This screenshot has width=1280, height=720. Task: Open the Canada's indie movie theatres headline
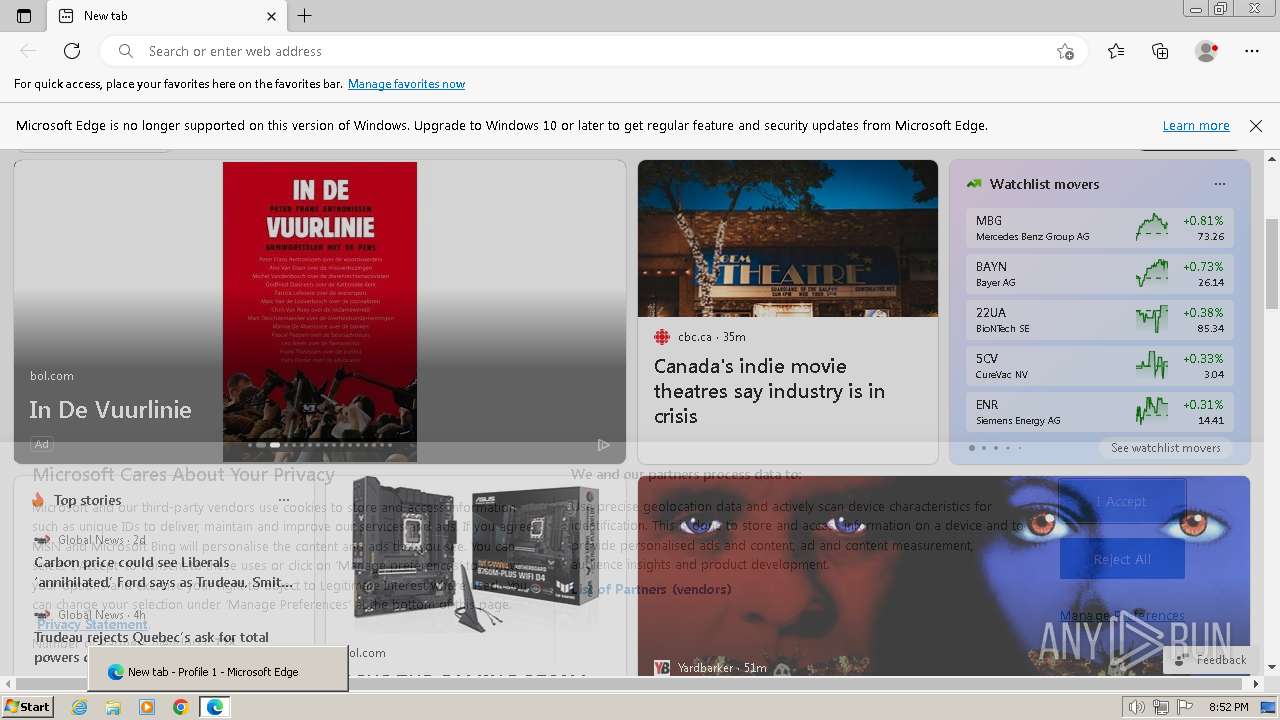coord(769,391)
